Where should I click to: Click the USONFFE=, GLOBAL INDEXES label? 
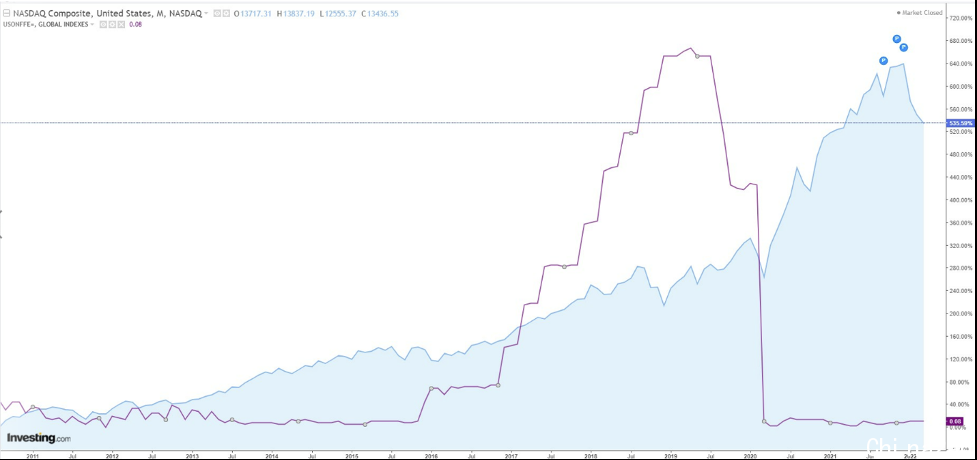pos(46,24)
